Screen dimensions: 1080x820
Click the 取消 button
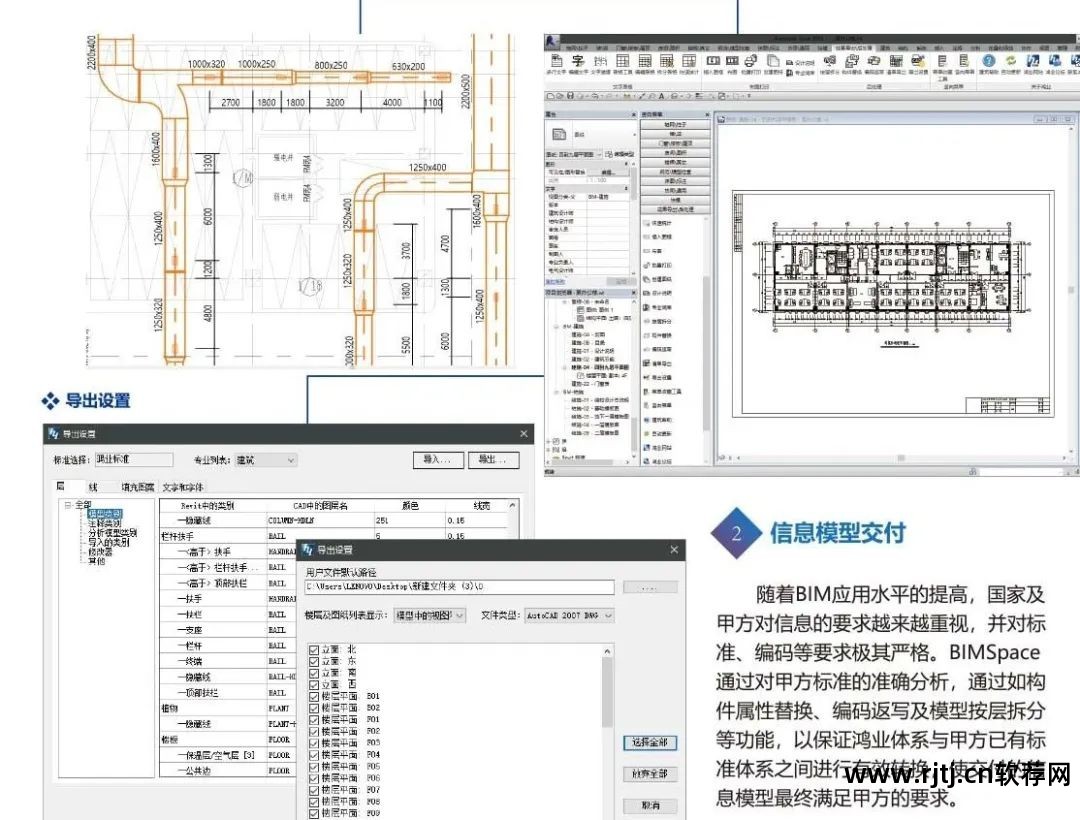650,805
